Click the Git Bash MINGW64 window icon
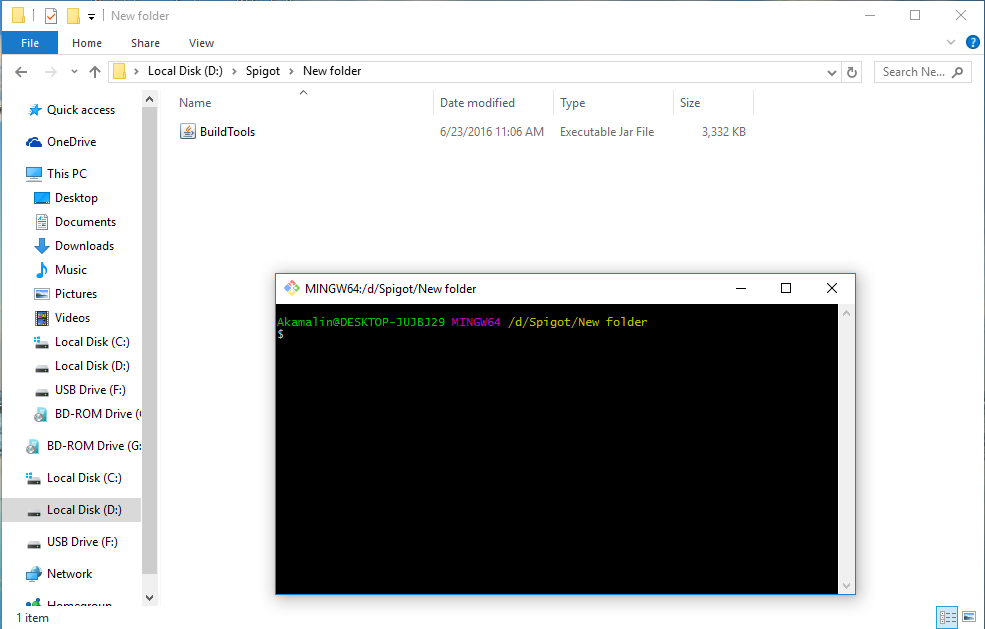The image size is (985, 629). coord(291,288)
